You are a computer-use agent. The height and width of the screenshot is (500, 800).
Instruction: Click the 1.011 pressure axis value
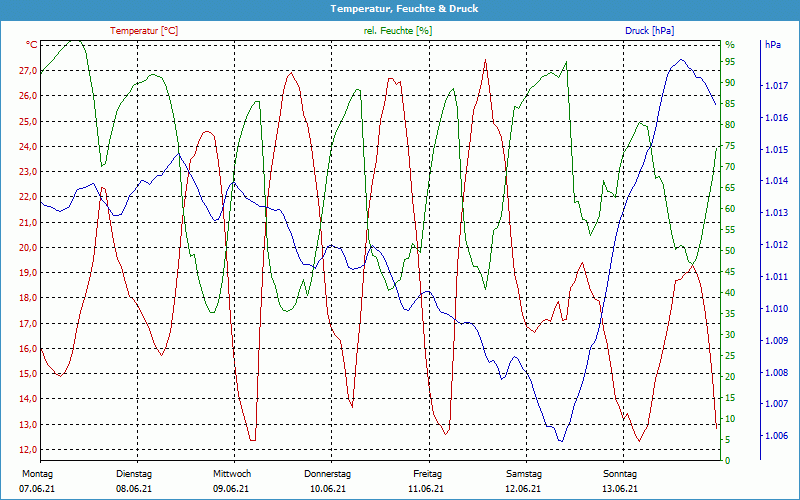[777, 277]
